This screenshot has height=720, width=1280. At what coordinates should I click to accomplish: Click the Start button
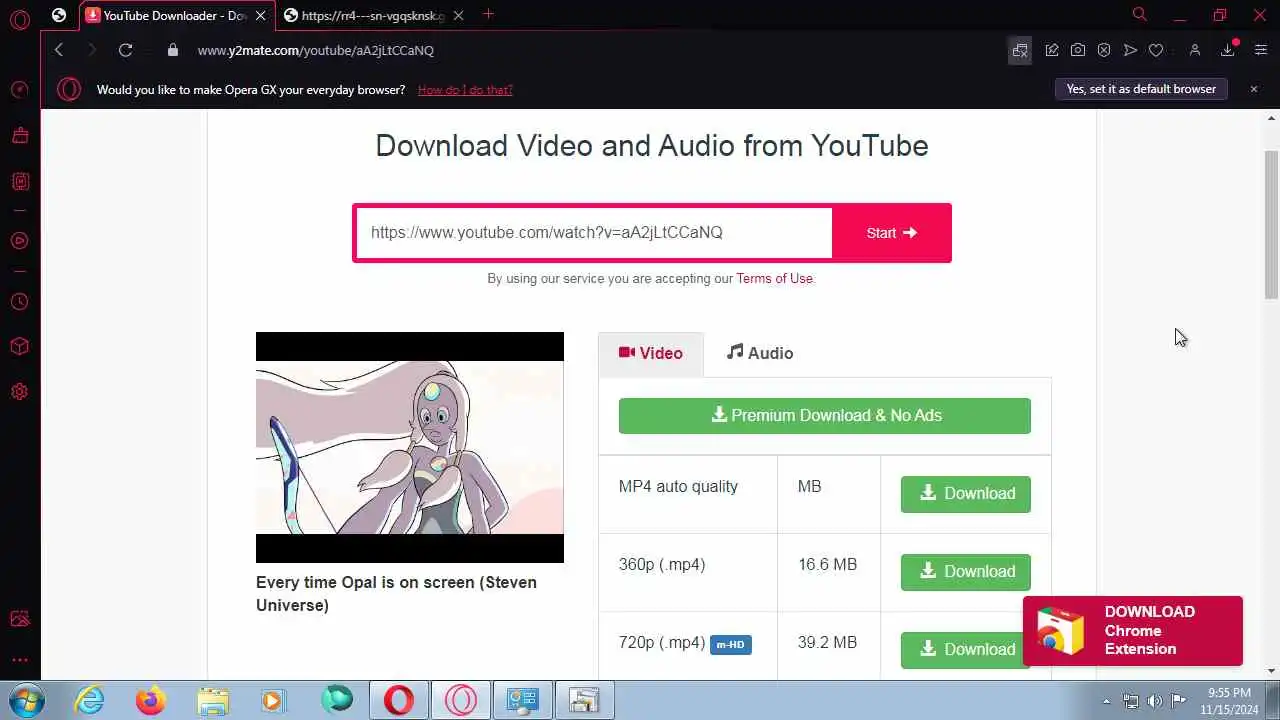(891, 233)
